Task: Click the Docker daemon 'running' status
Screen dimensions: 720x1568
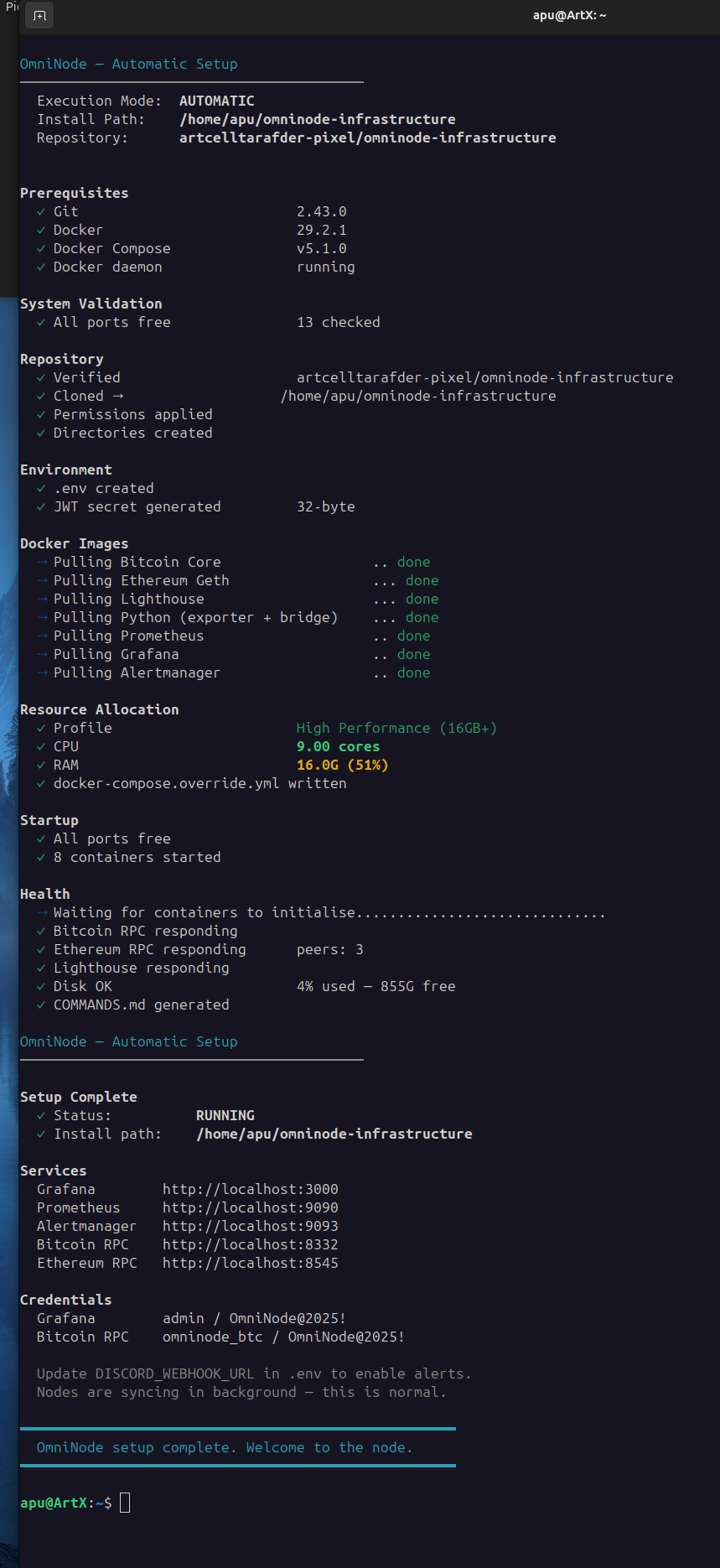Action: [326, 267]
